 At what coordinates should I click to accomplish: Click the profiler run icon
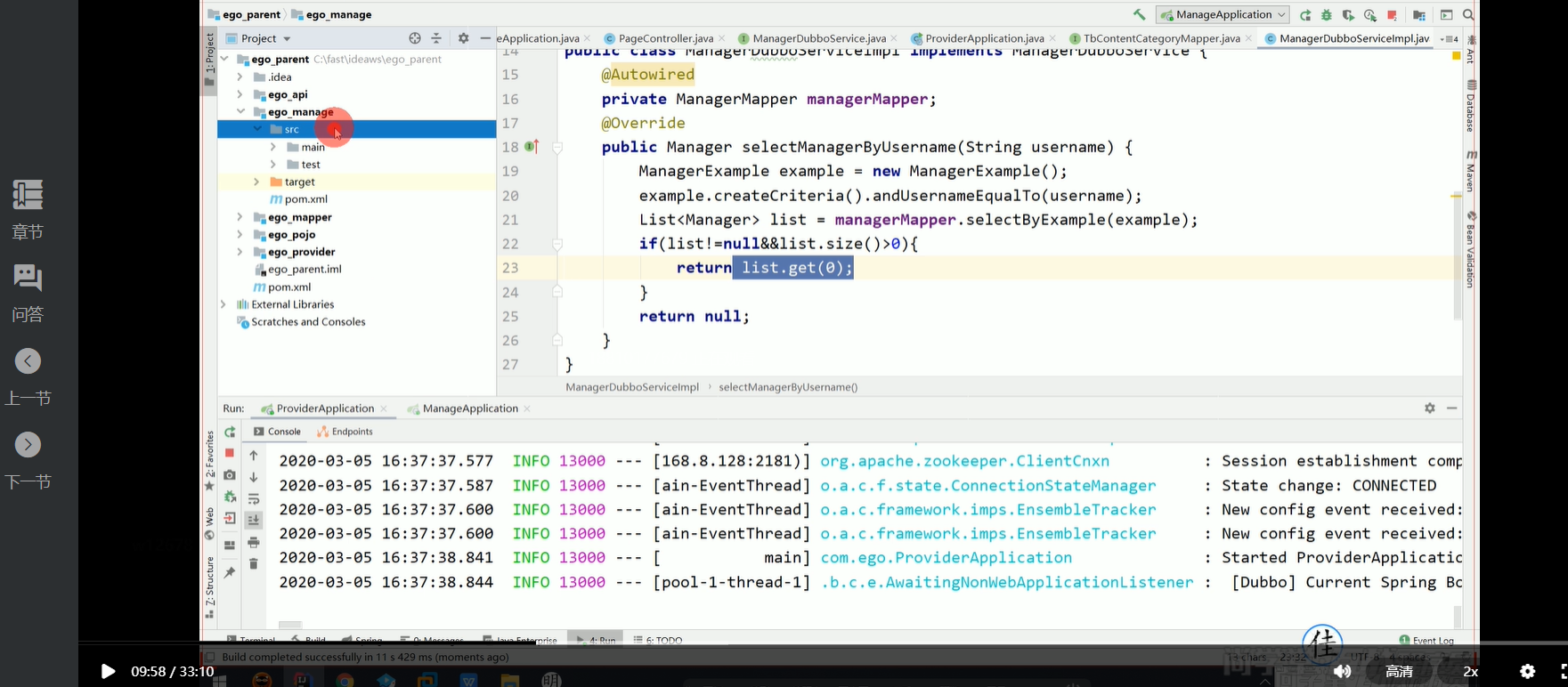point(1370,15)
